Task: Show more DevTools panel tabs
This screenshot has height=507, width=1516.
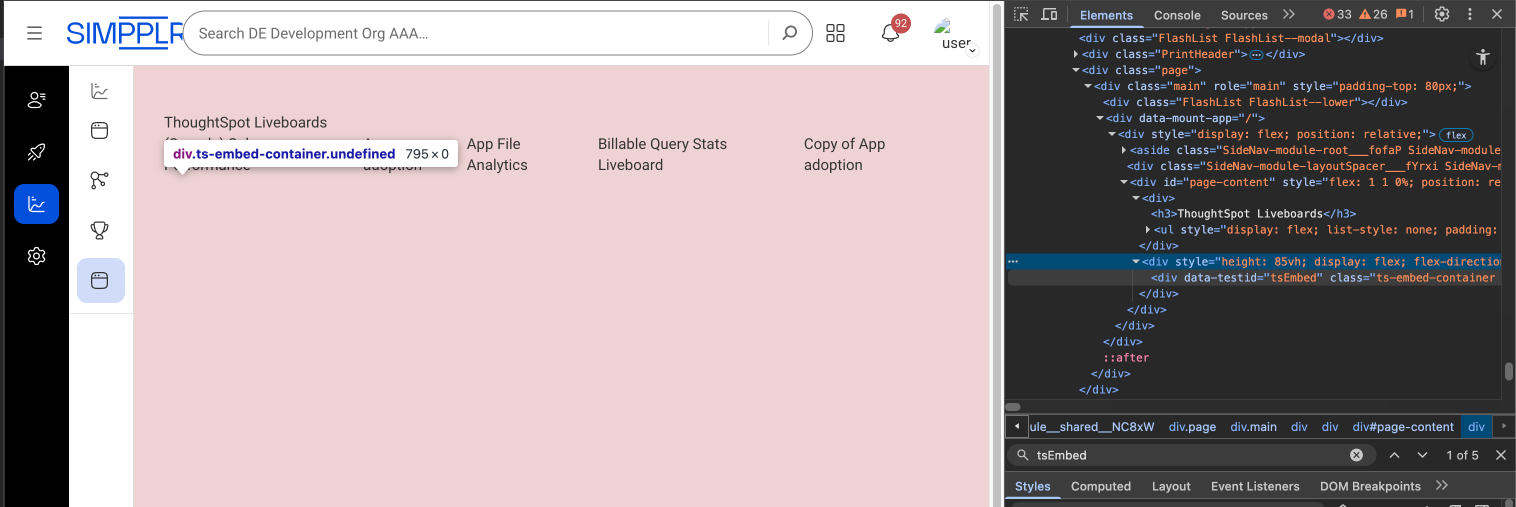Action: coord(1289,14)
